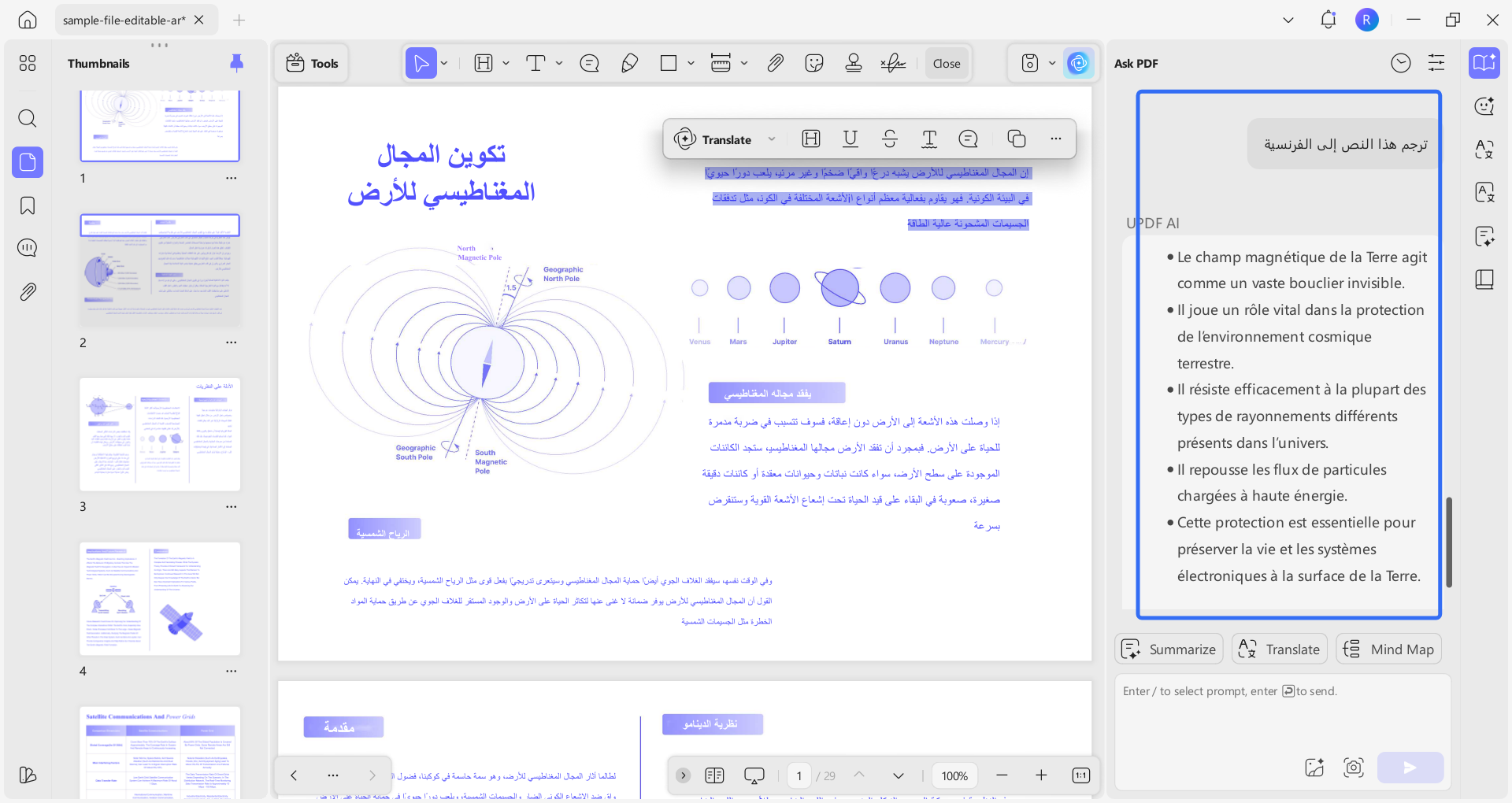Image resolution: width=1512 pixels, height=803 pixels.
Task: Click Tools menu button
Action: (312, 63)
